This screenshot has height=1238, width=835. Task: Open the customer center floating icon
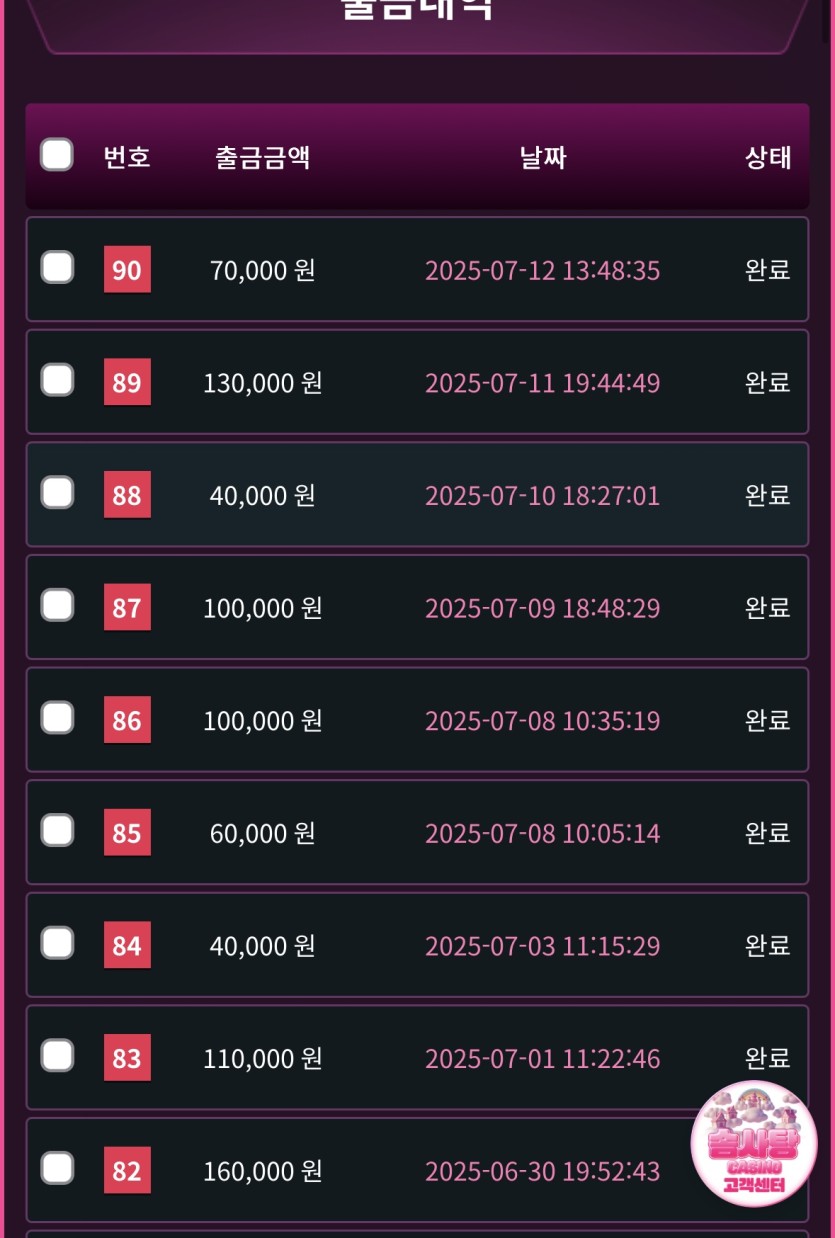tap(753, 1143)
